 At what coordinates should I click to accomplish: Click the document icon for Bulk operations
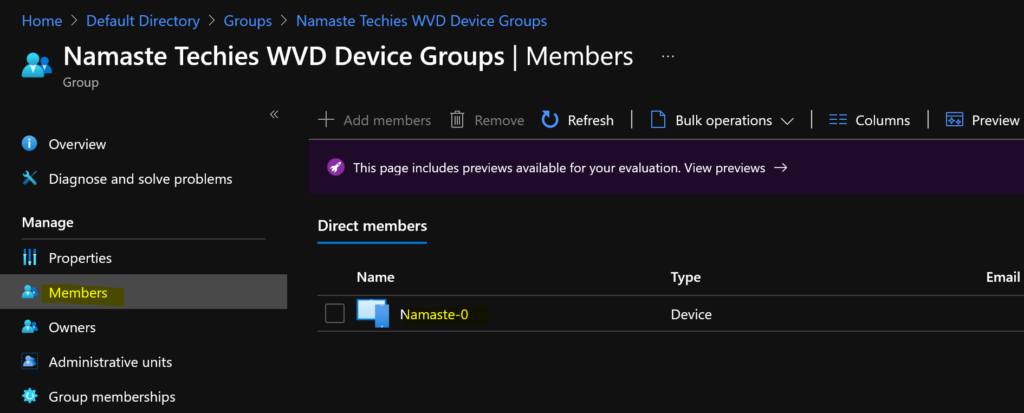tap(658, 120)
